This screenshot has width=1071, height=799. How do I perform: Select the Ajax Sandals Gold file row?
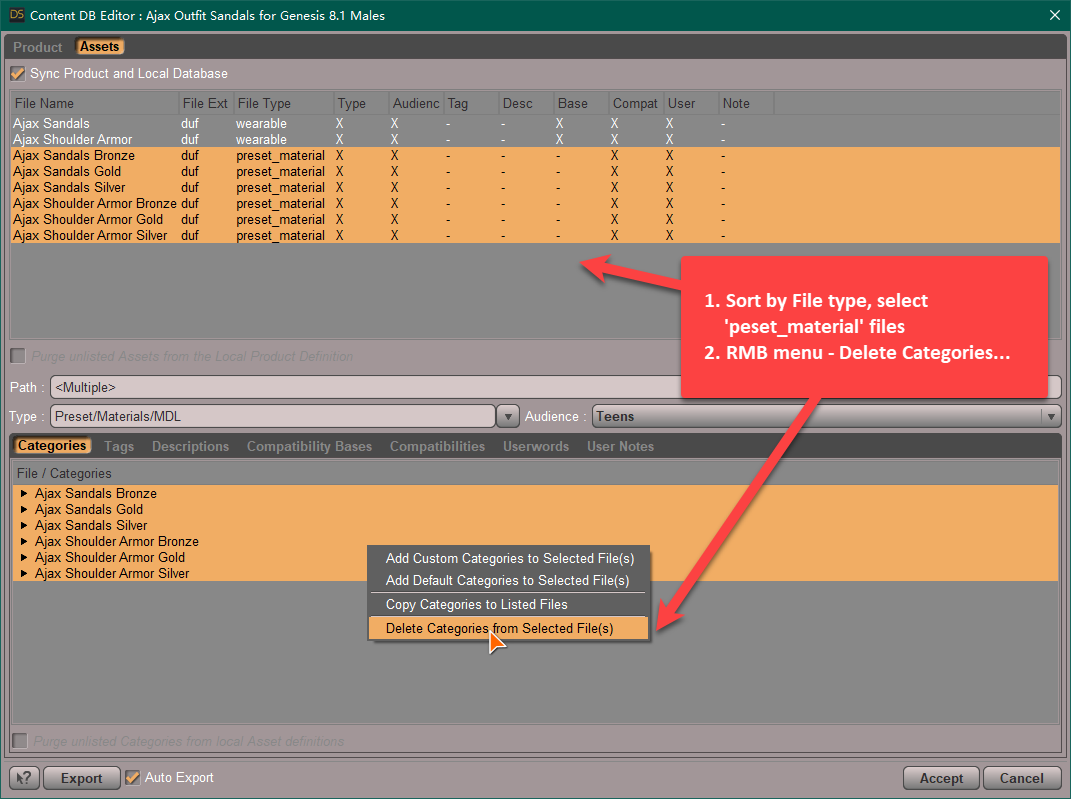(x=536, y=171)
